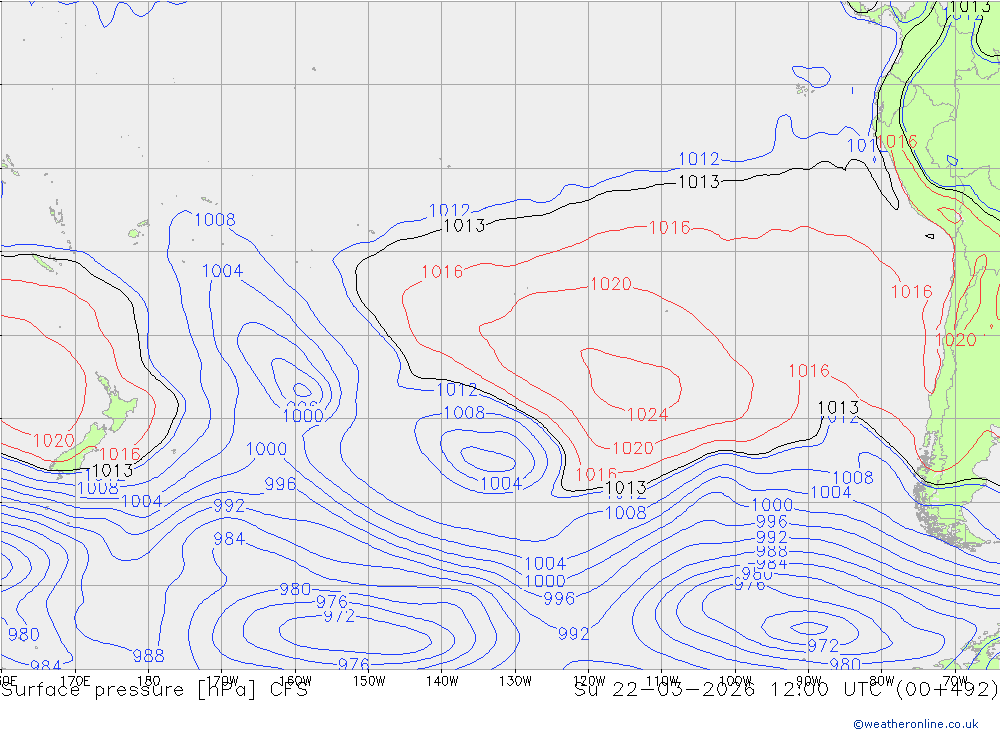The width and height of the screenshot is (1000, 733).
Task: Select the 170W longitude axis label
Action: [223, 681]
